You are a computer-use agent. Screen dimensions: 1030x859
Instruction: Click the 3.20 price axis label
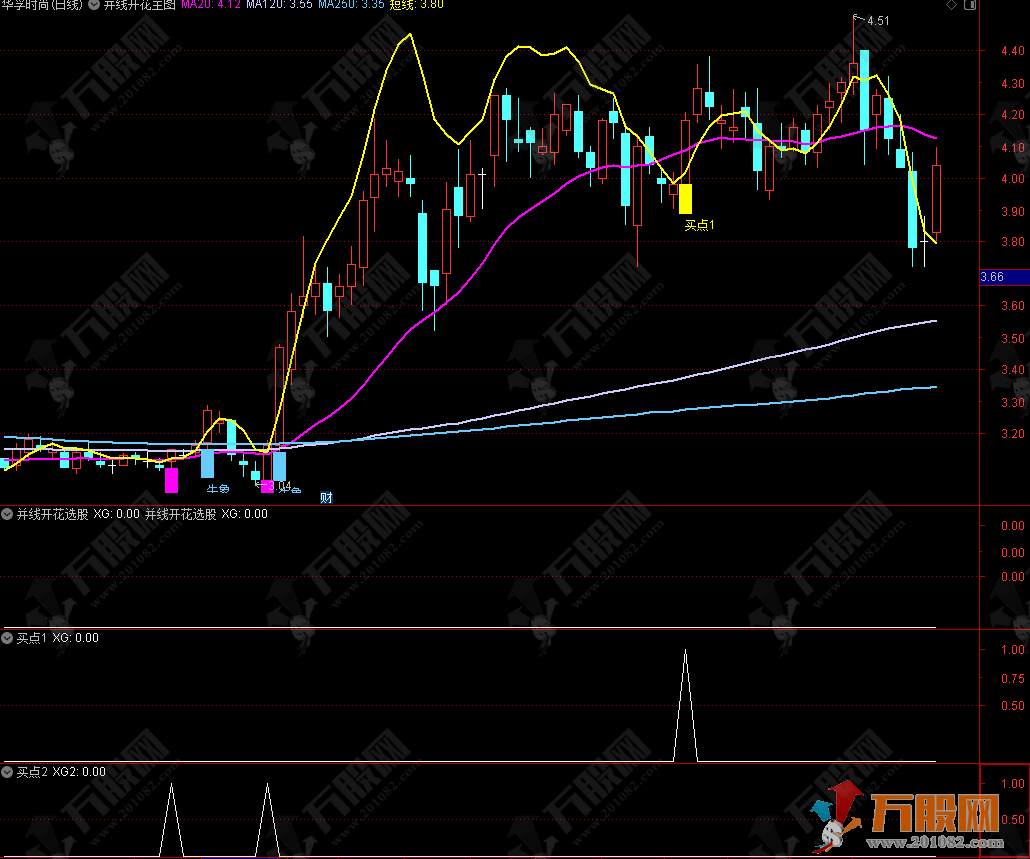(1012, 433)
